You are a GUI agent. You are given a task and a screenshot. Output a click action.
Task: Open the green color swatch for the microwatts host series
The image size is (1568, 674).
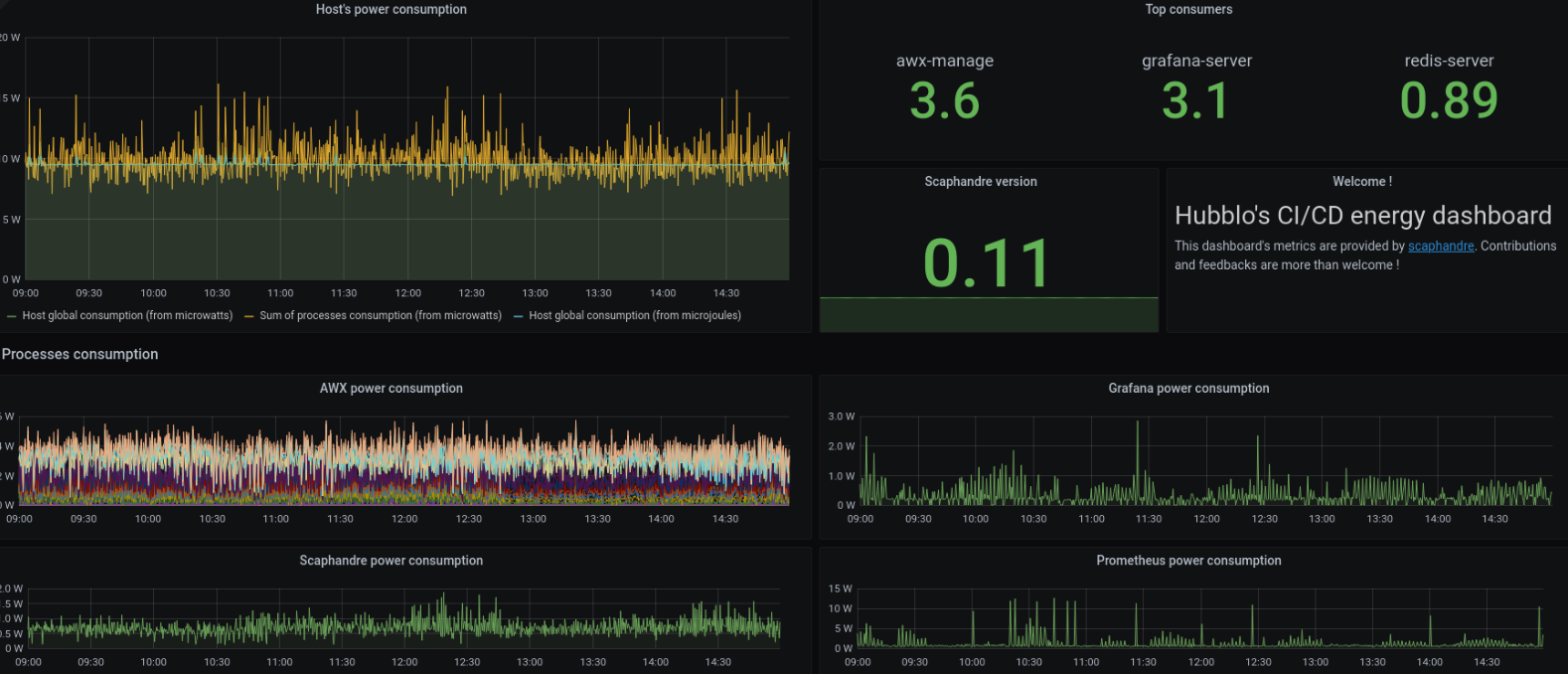point(12,316)
